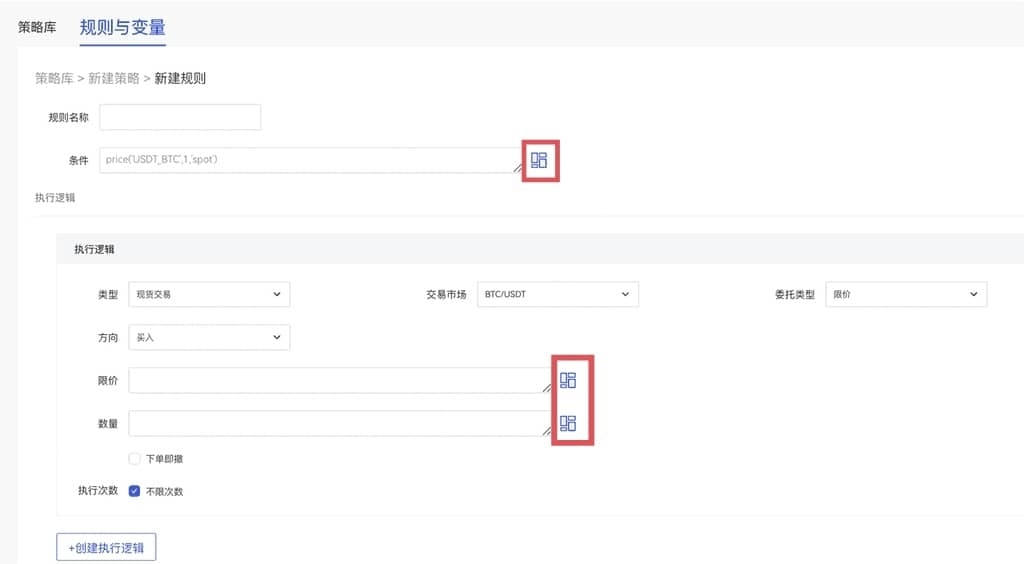The image size is (1024, 564).
Task: Click the +创建执行逻辑 button
Action: click(x=106, y=548)
